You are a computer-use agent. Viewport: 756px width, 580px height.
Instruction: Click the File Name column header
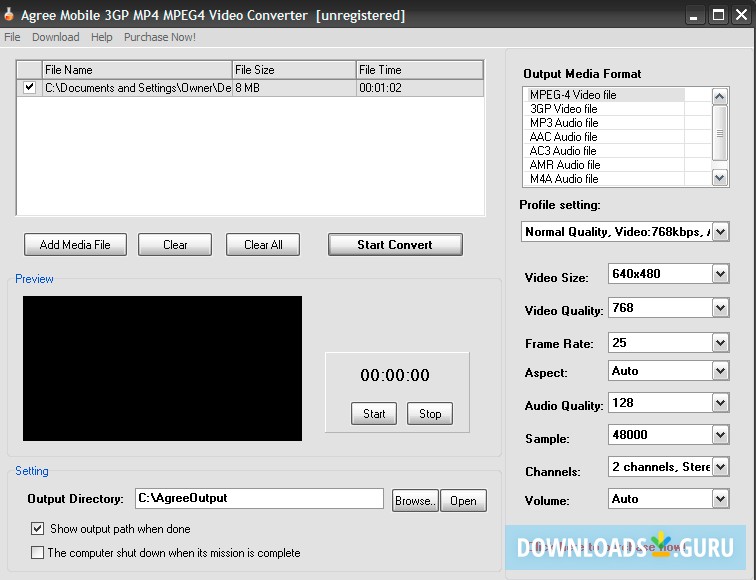[137, 70]
